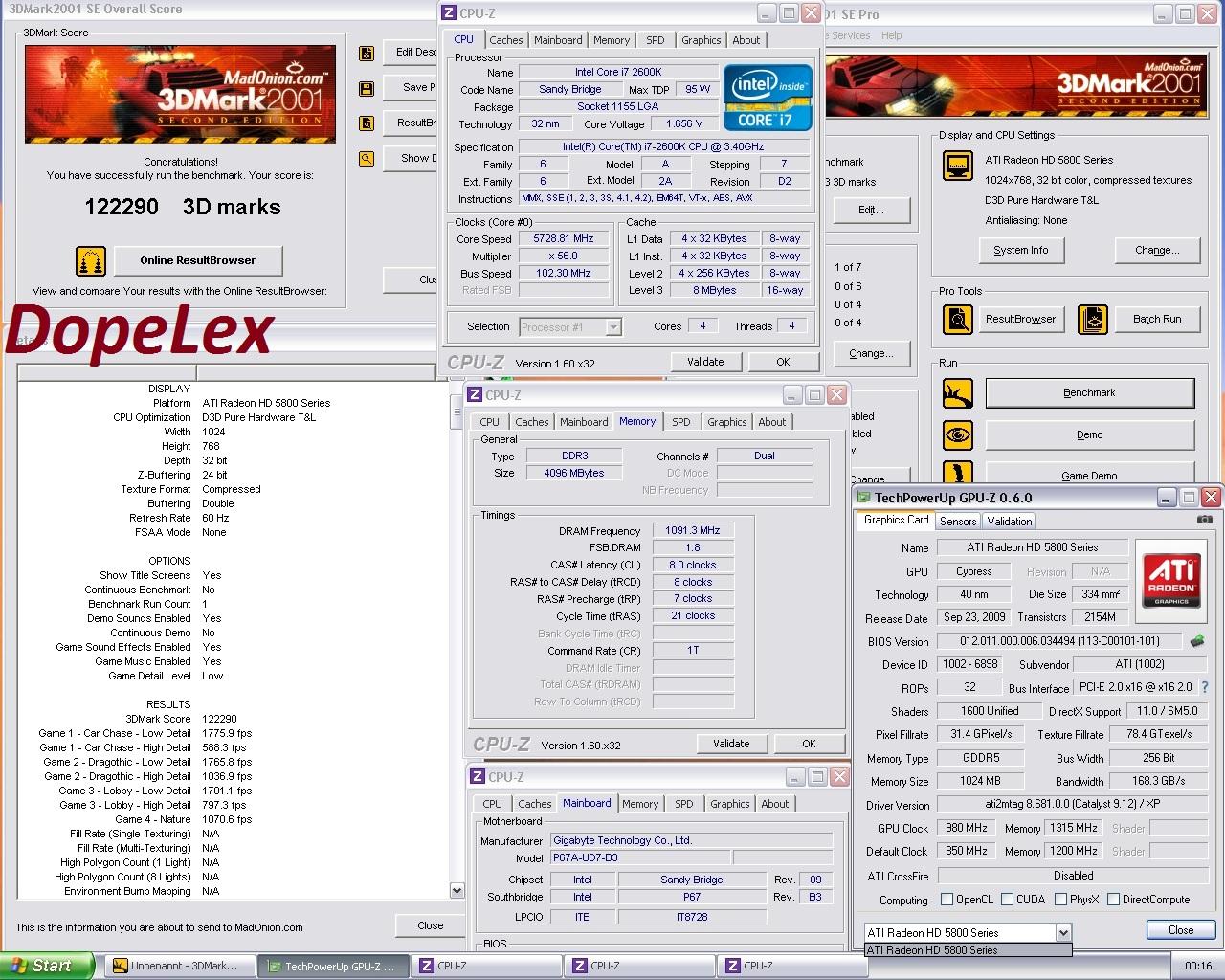Click the GPU Clock value 980 MHz

pos(967,828)
